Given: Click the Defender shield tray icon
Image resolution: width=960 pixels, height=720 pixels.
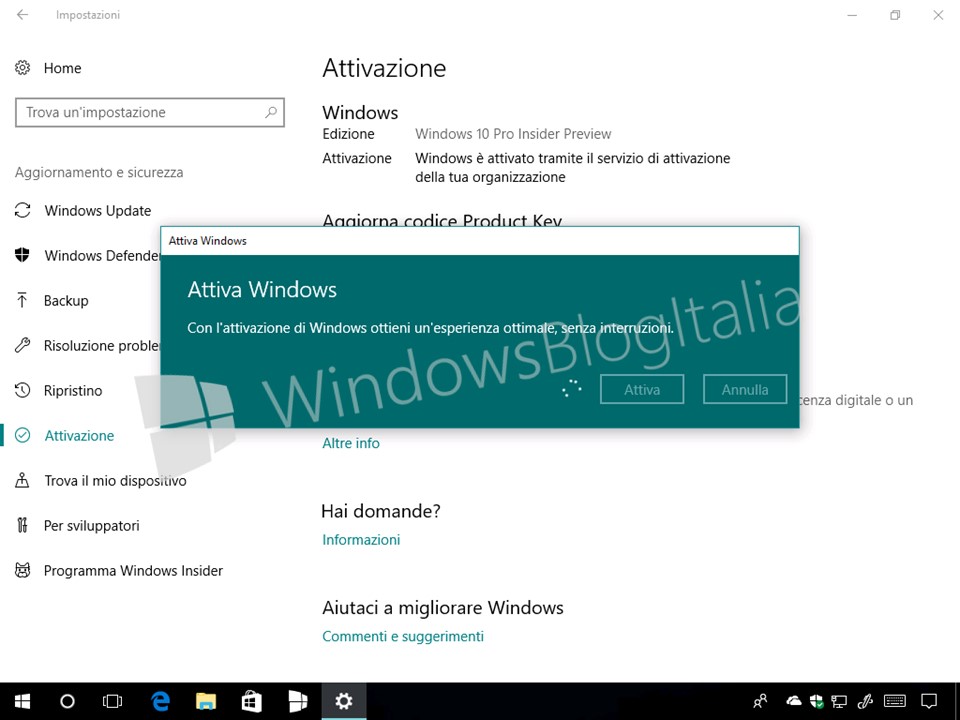Looking at the screenshot, I should pos(816,701).
